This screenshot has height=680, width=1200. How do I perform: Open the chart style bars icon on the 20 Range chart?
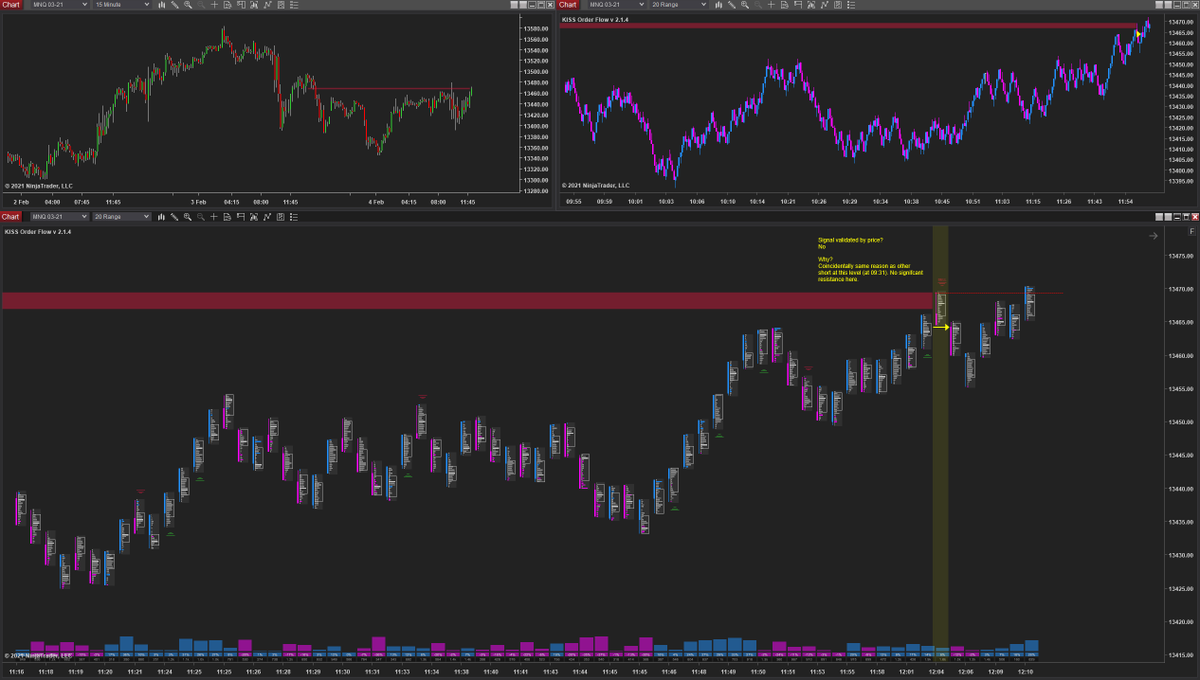(x=719, y=5)
